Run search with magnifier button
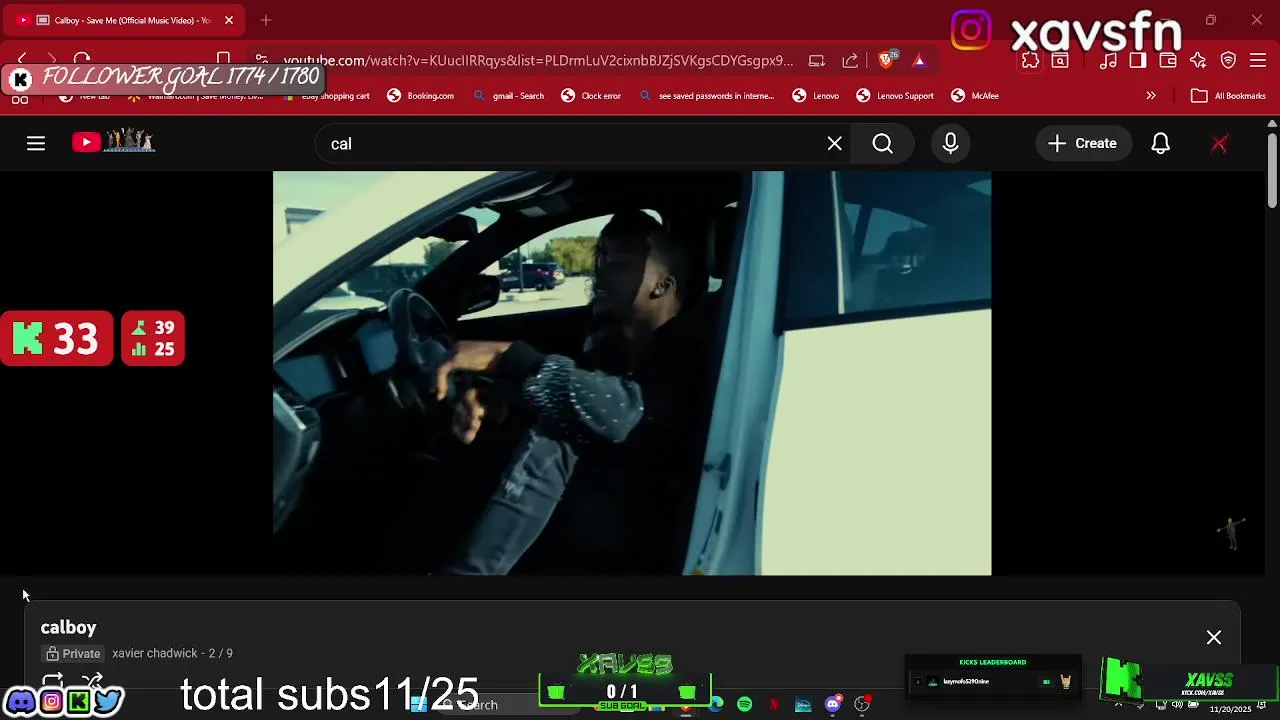Image resolution: width=1280 pixels, height=720 pixels. (x=882, y=143)
